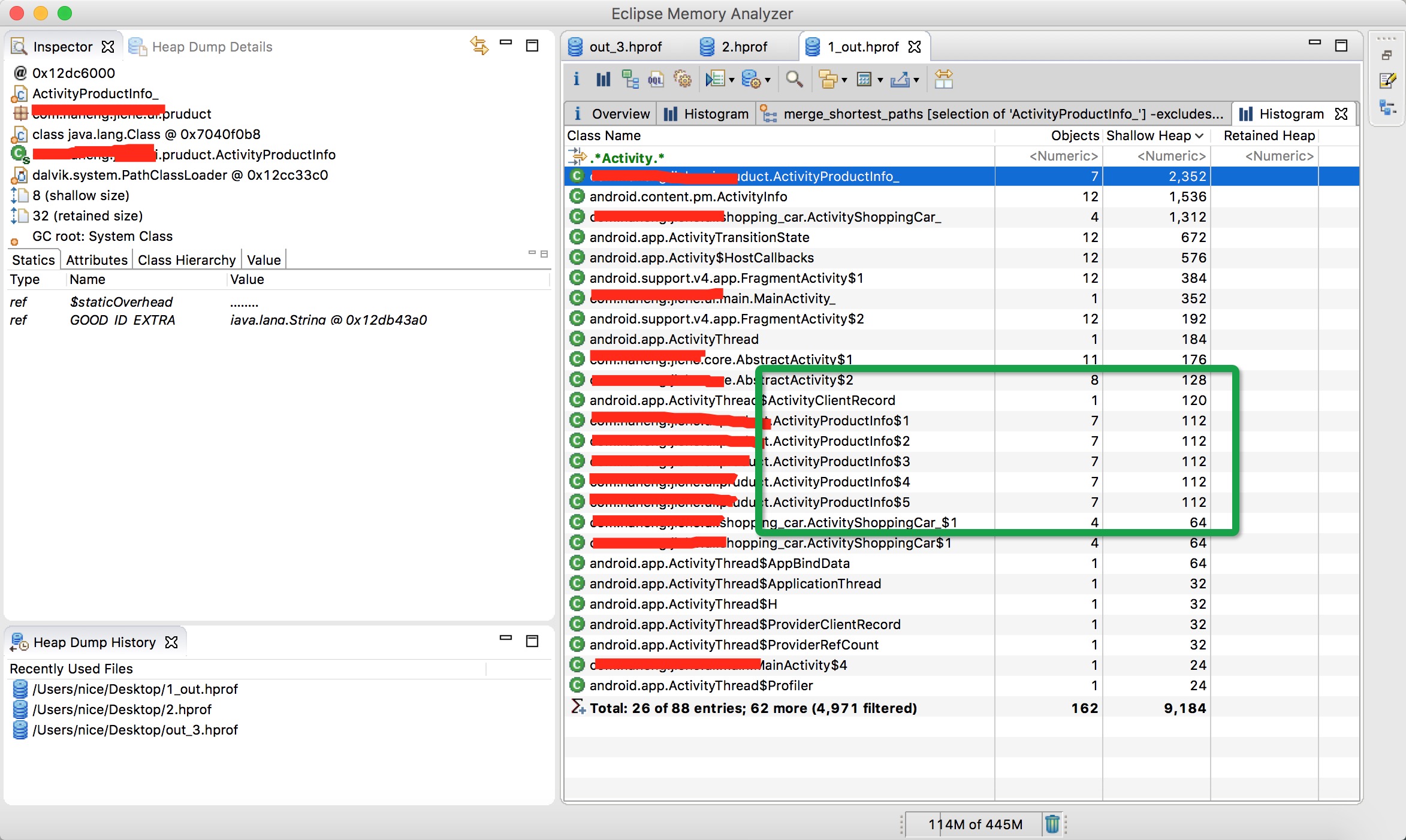This screenshot has height=840, width=1406.
Task: Maximize the Inspector view
Action: (x=532, y=46)
